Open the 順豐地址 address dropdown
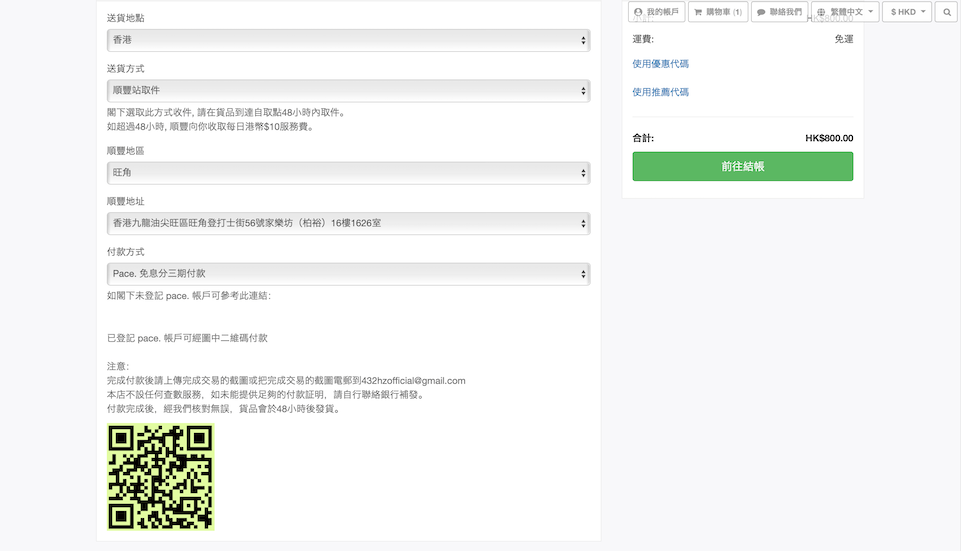 (348, 223)
